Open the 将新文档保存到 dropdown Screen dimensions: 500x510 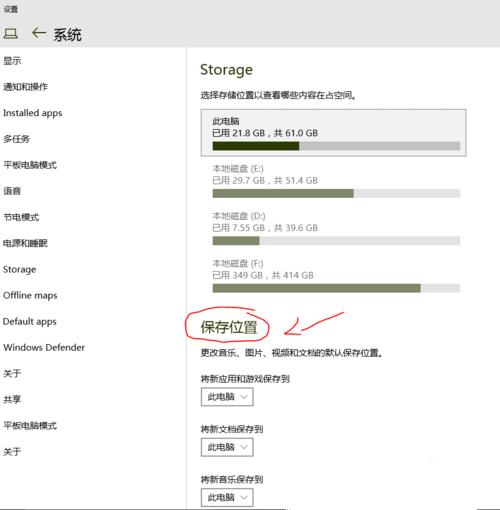227,447
